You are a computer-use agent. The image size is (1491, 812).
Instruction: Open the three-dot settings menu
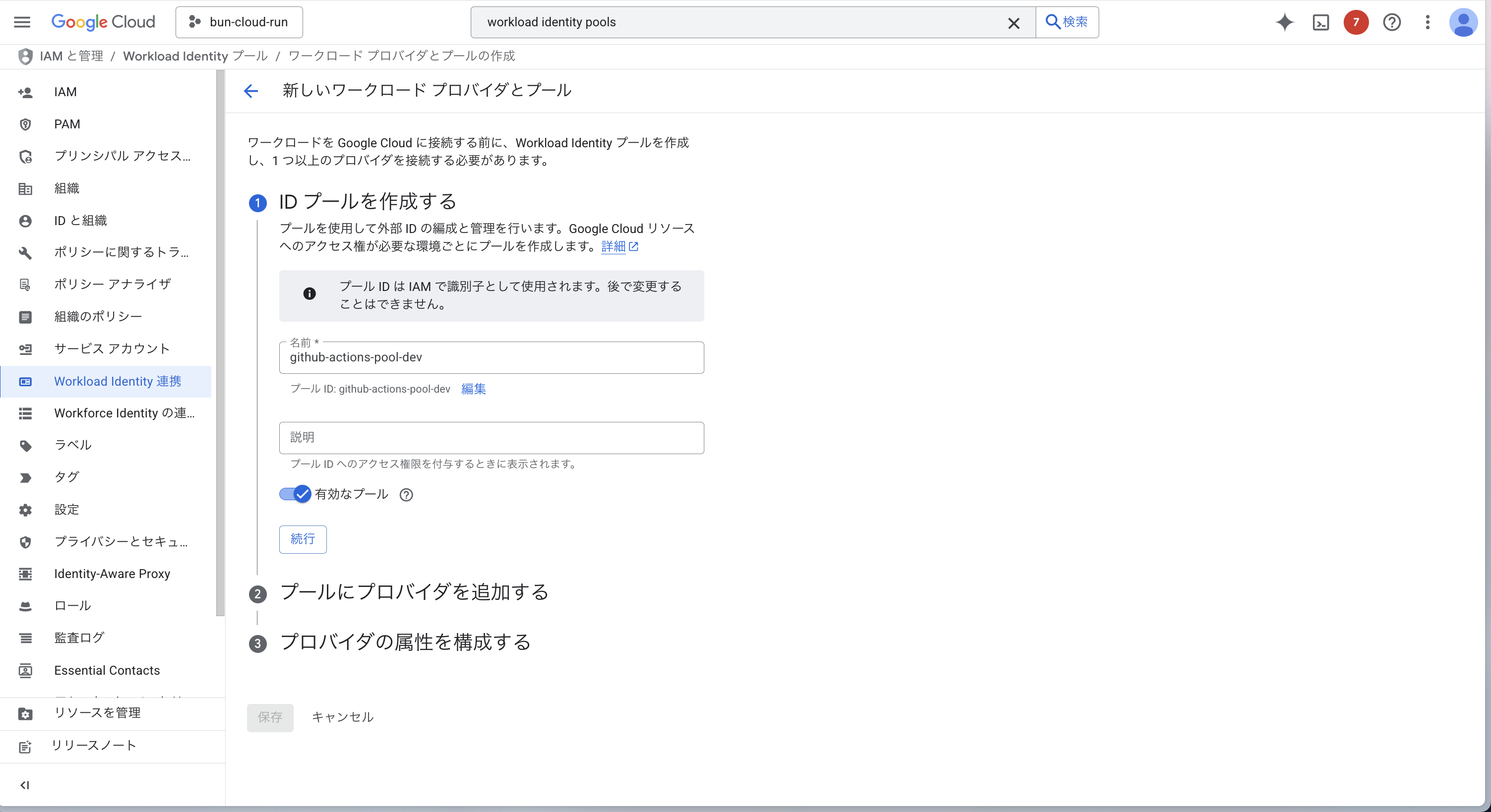tap(1428, 22)
